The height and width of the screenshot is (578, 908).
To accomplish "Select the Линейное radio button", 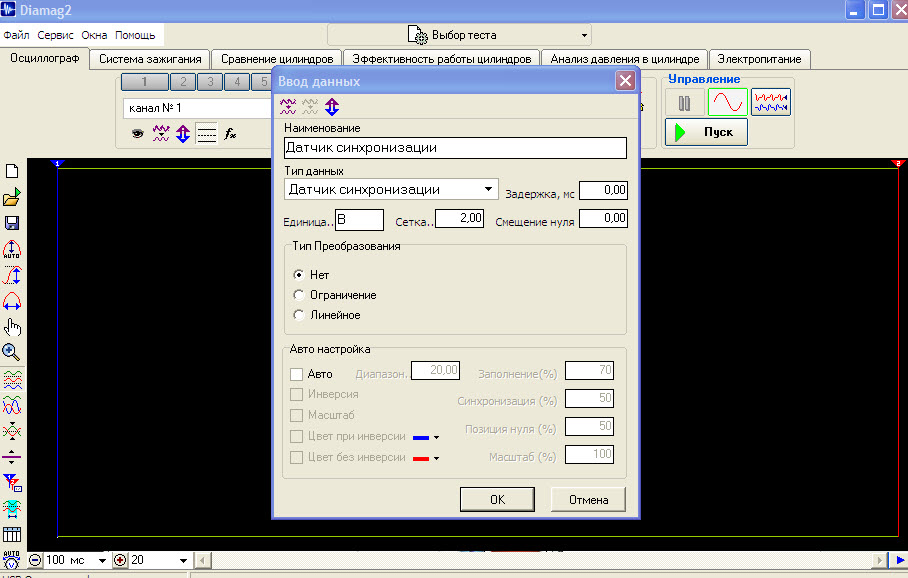I will pos(299,315).
